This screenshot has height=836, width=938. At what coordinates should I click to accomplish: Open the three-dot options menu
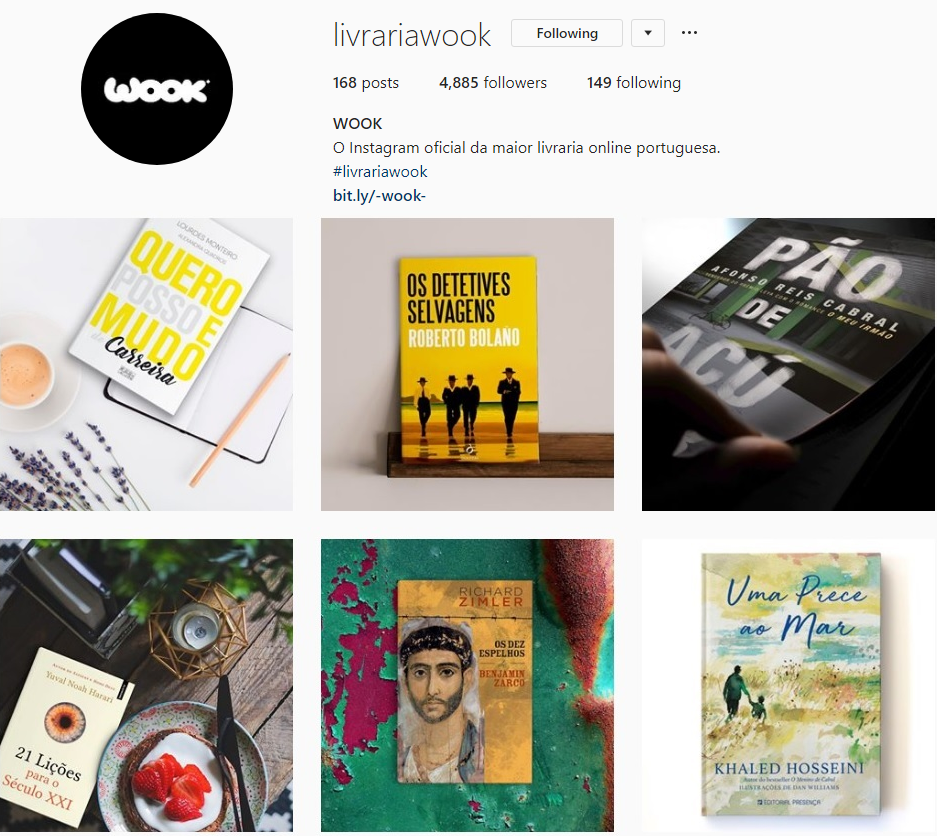(689, 33)
